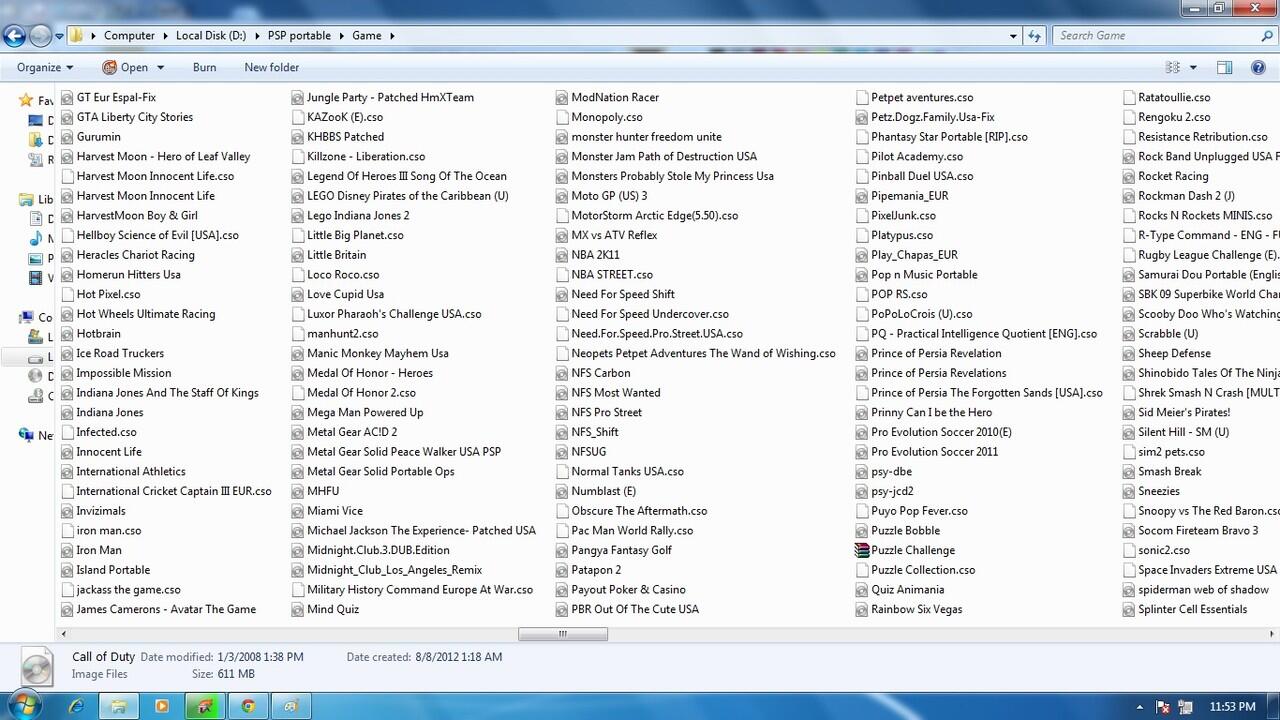Select the file Need For Speed Undercover.cso

tap(650, 314)
